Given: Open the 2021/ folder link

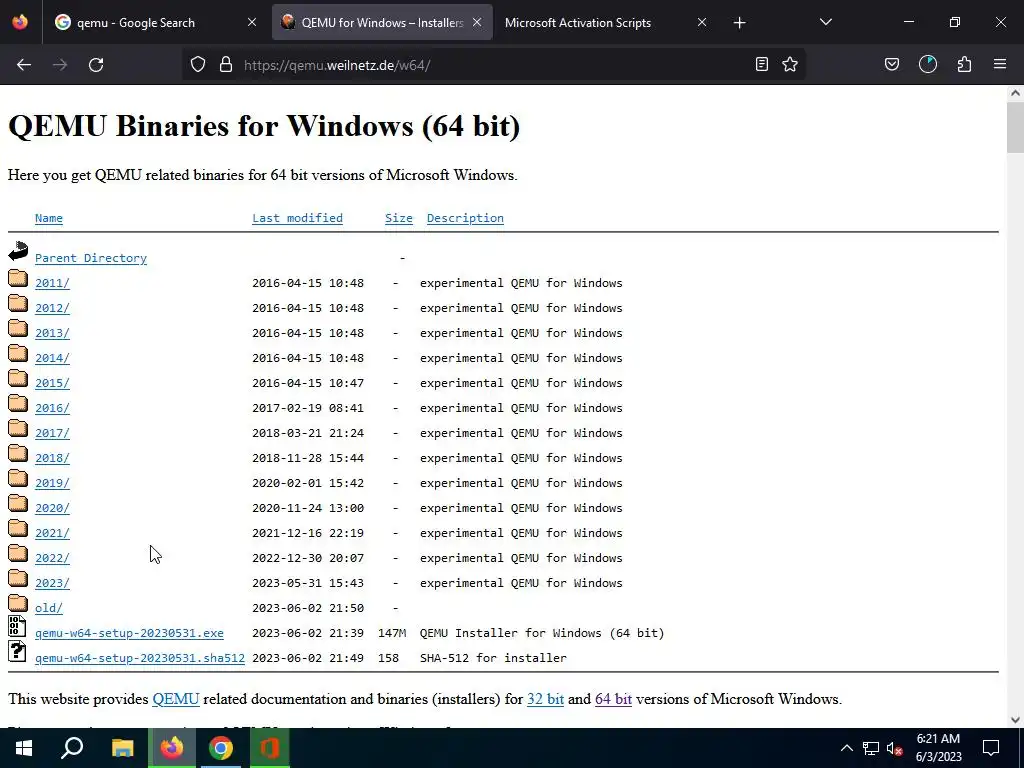Looking at the screenshot, I should [52, 533].
